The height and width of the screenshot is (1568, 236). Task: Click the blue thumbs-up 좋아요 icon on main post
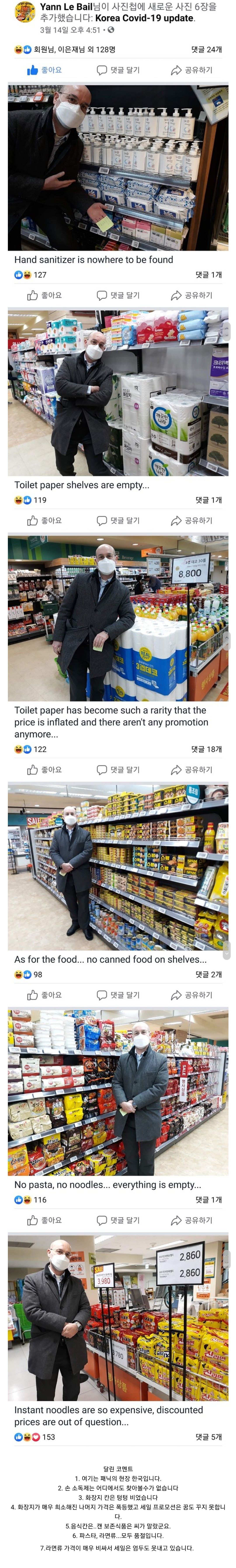(33, 70)
